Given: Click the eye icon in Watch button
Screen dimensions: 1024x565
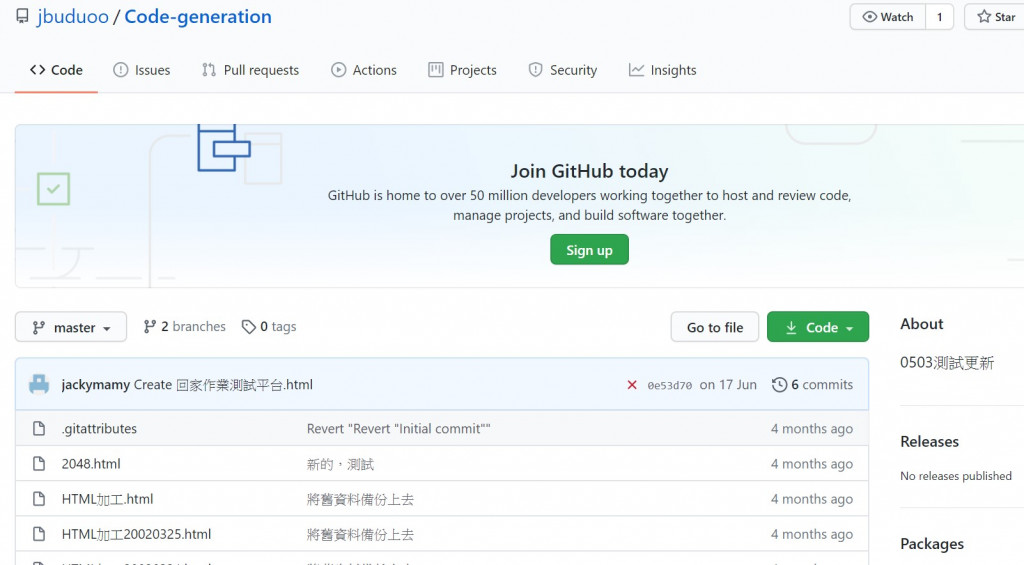Looking at the screenshot, I should [869, 17].
